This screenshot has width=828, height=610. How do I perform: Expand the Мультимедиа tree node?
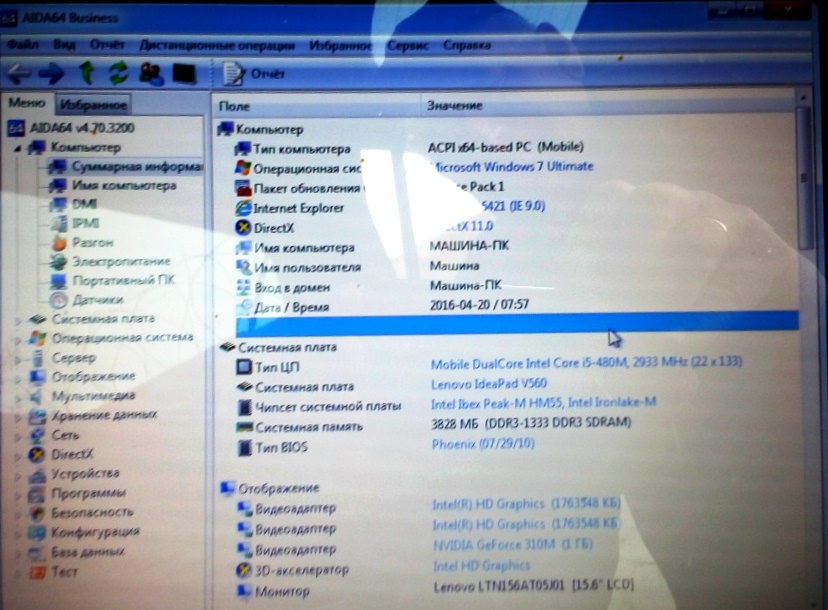pos(17,397)
